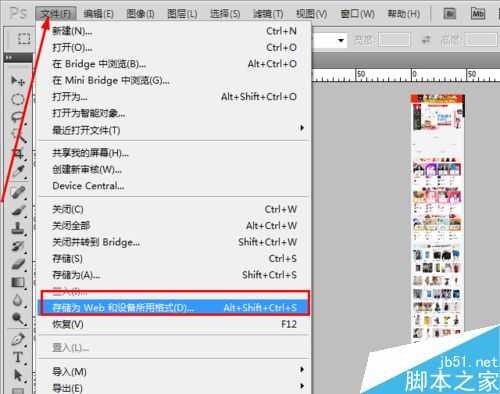Select the Elliptical Marquee tool
Viewport: 500px width, 394px height.
[x=18, y=99]
